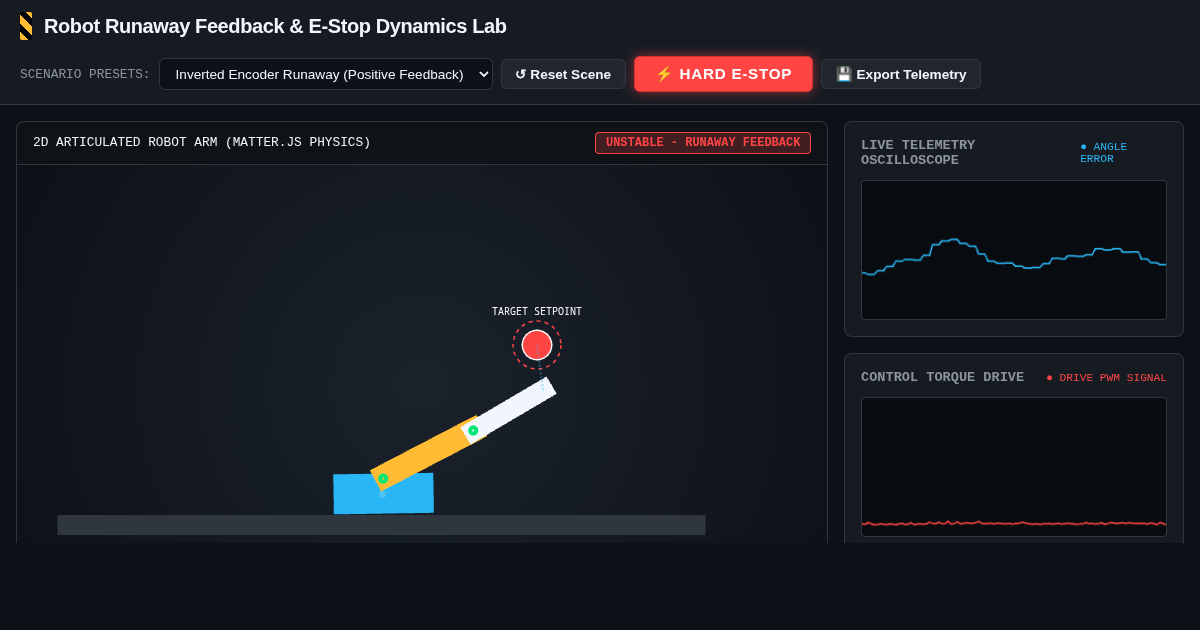Open the Scenario Presets dropdown

click(326, 74)
